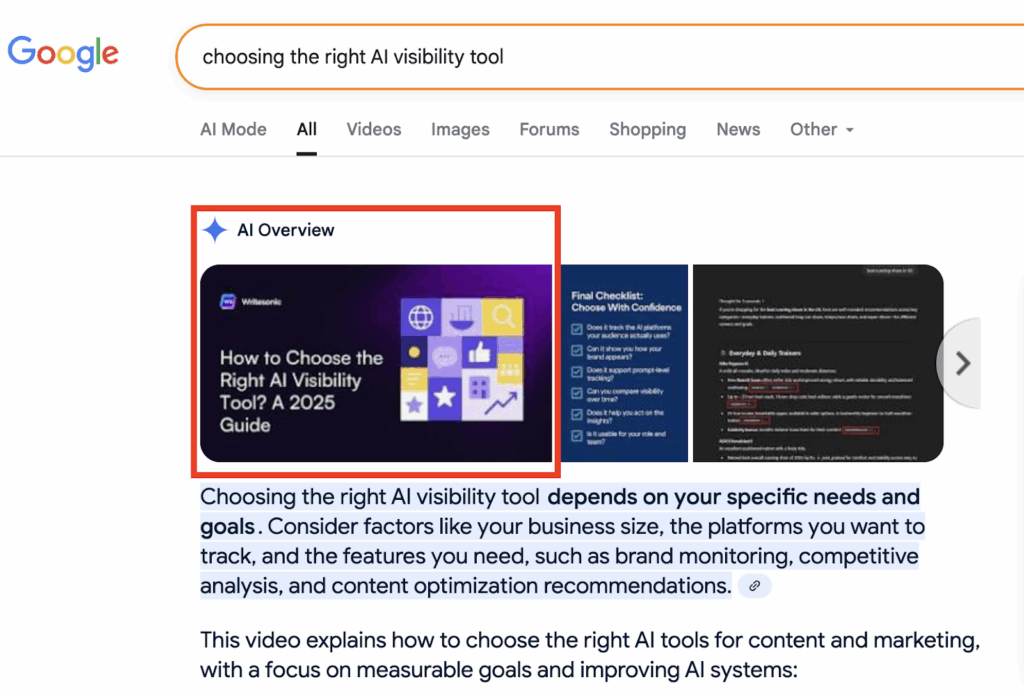Show next carousel images with the right chevron
This screenshot has width=1024, height=697.
962,363
